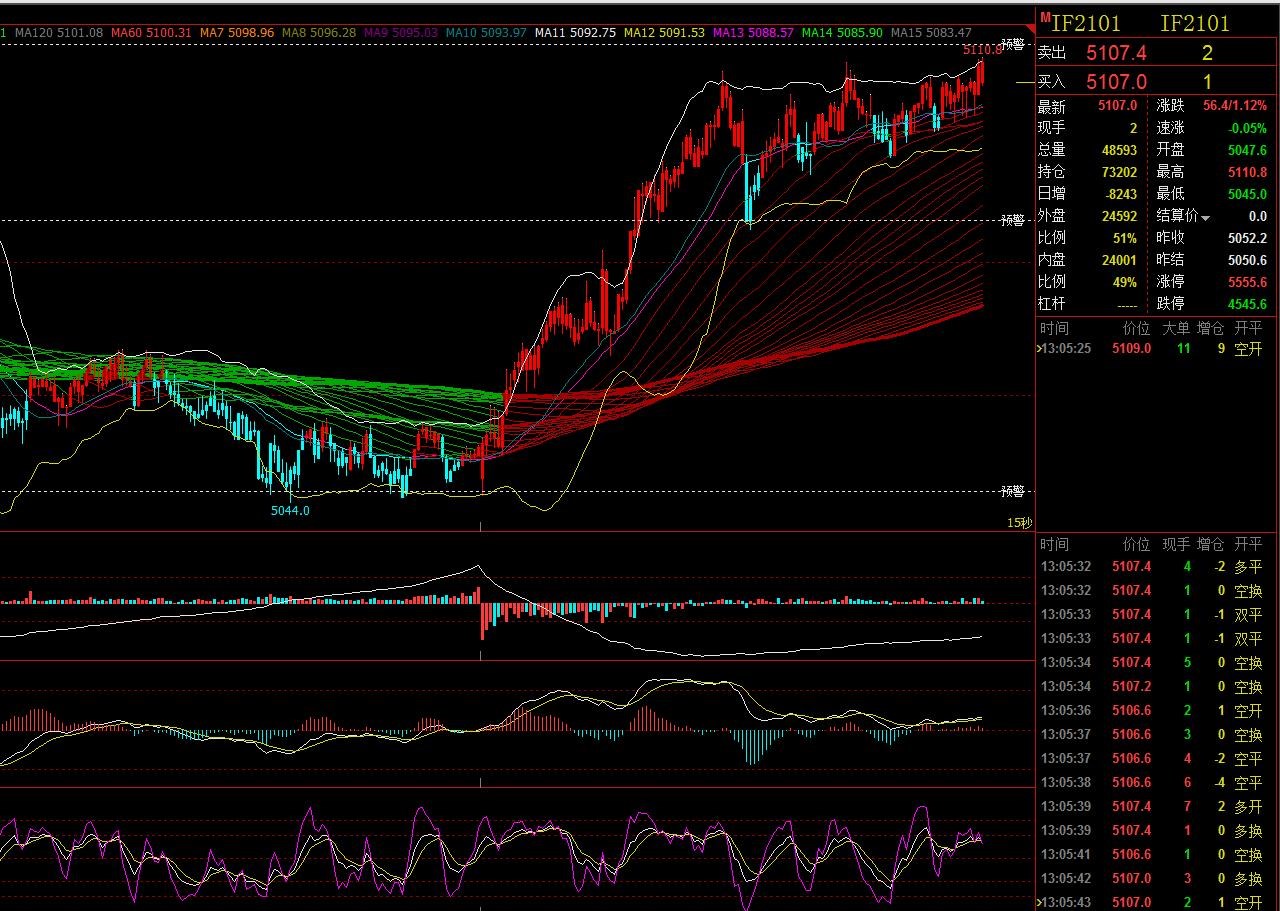Click the 15秒 period label on the chart
1280x911 pixels.
1019,523
